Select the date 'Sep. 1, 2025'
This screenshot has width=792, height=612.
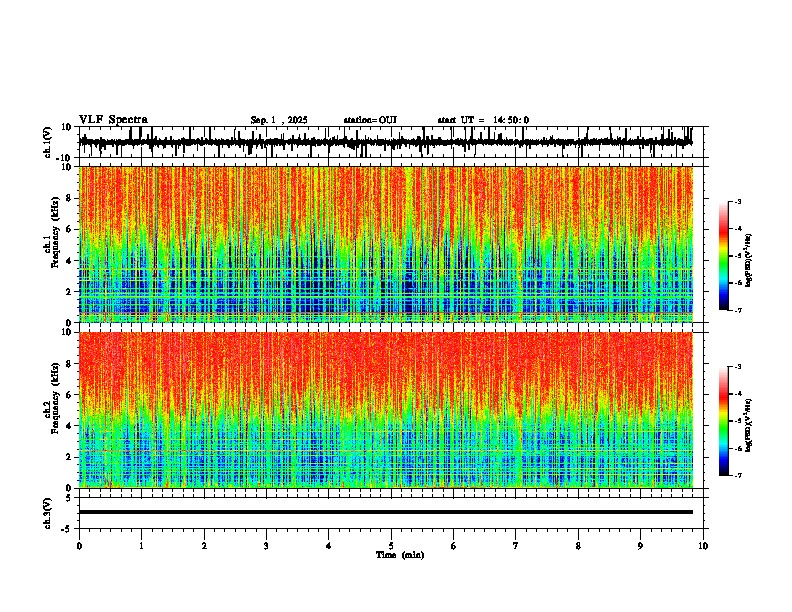(x=279, y=120)
